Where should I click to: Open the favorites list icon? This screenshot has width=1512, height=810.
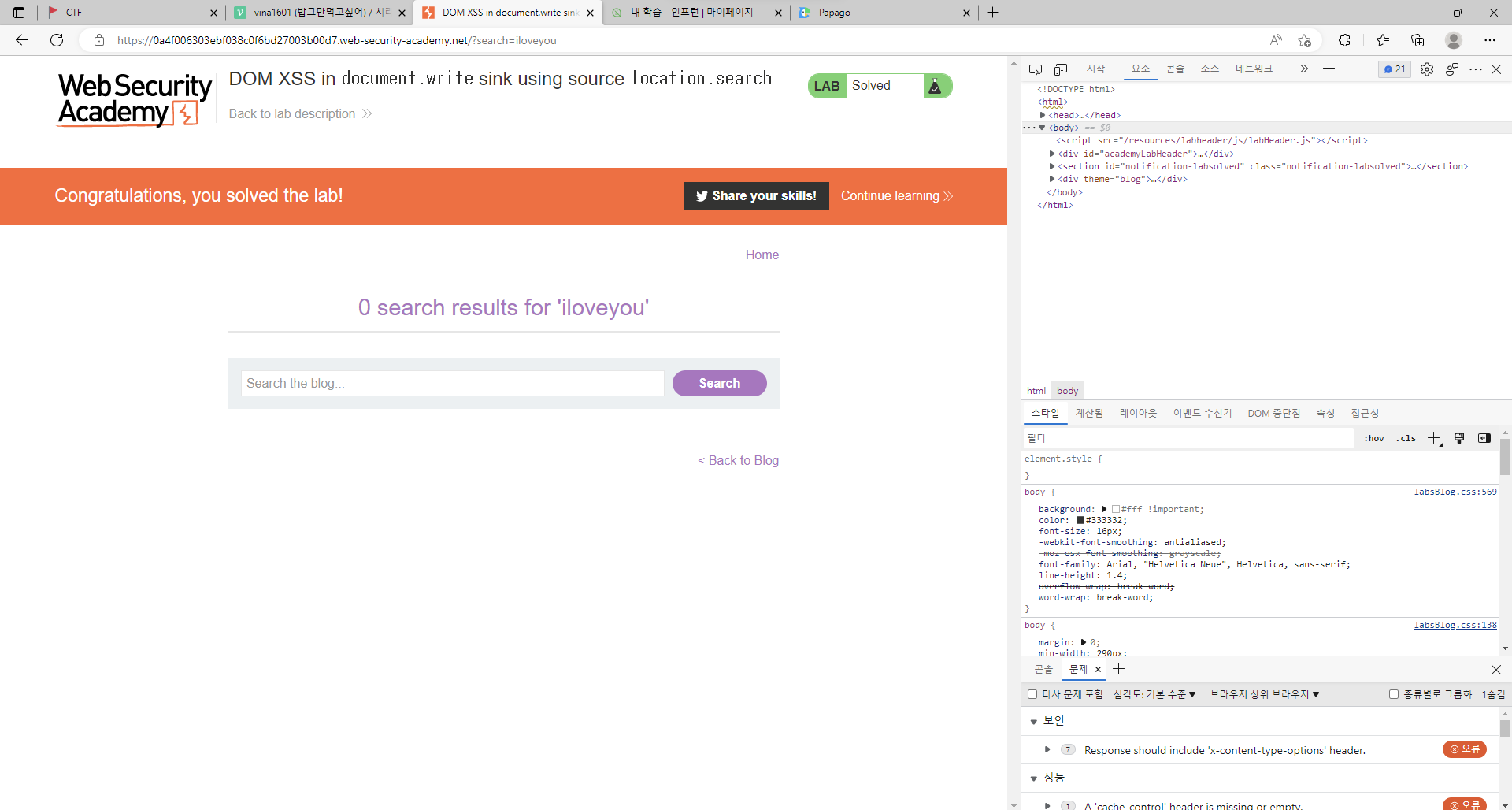[x=1383, y=40]
